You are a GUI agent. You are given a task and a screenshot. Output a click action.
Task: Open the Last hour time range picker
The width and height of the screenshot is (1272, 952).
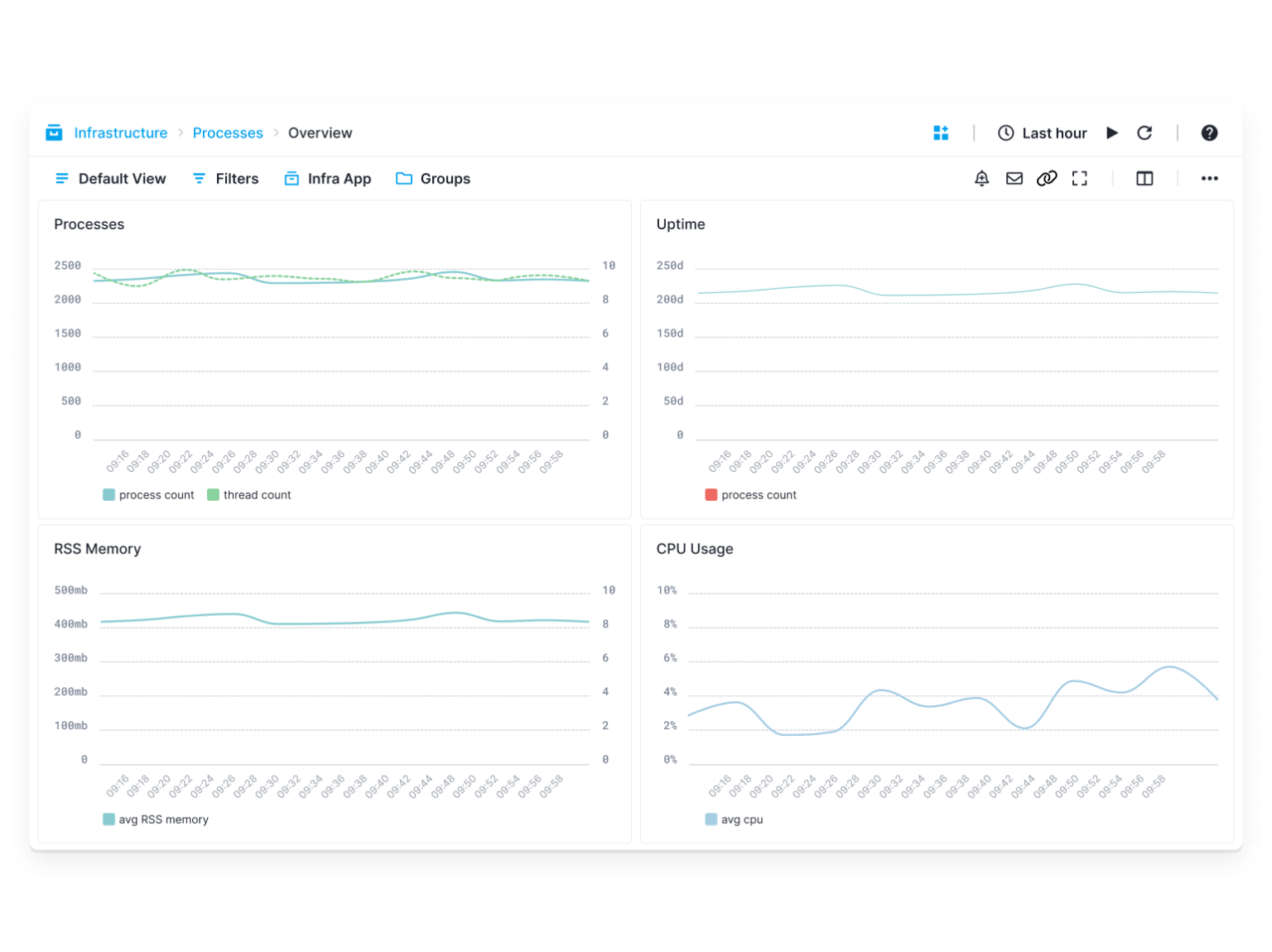(1043, 132)
